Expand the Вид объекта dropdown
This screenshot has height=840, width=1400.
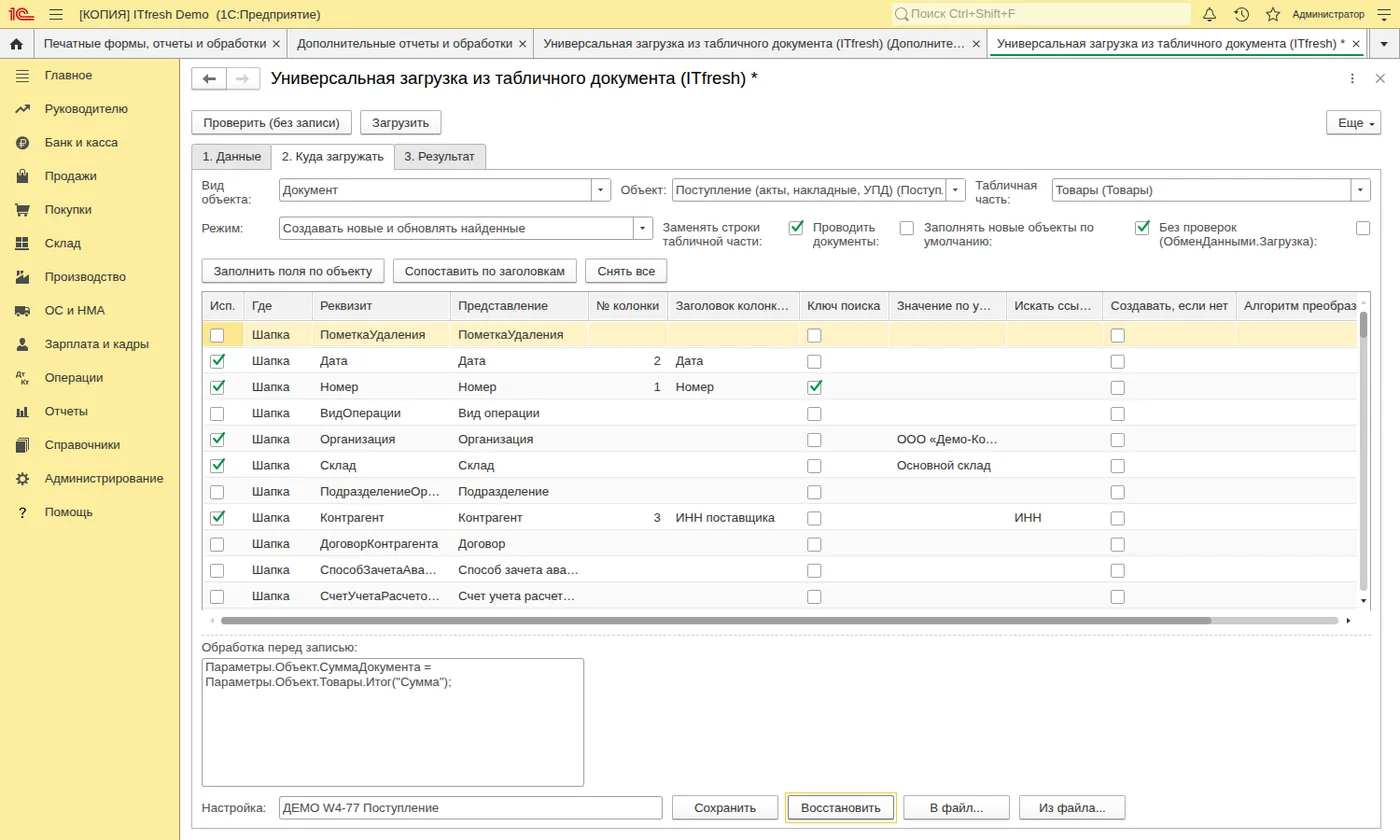pyautogui.click(x=601, y=190)
